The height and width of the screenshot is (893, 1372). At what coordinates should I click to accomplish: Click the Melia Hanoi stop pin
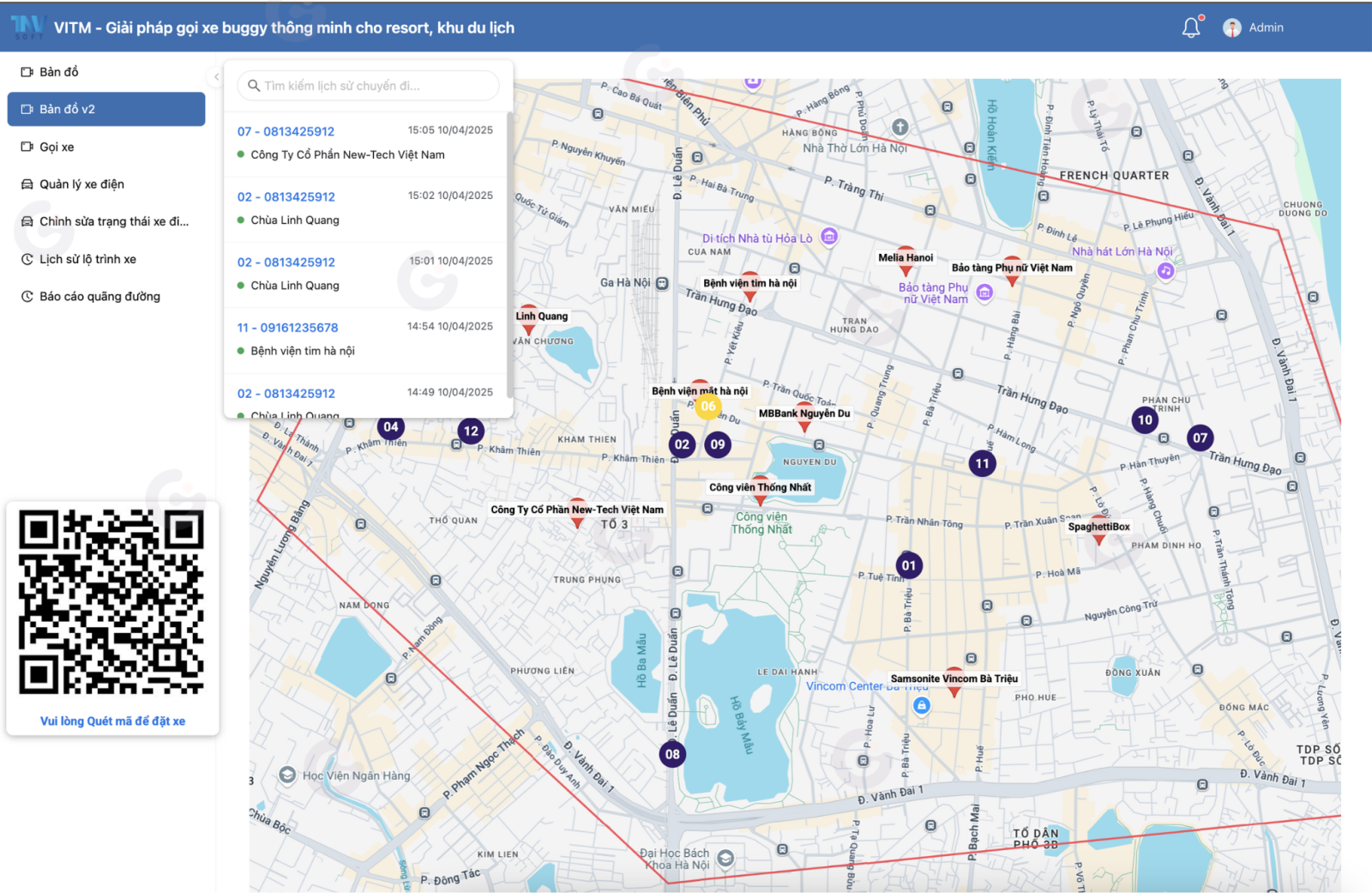pos(906,261)
